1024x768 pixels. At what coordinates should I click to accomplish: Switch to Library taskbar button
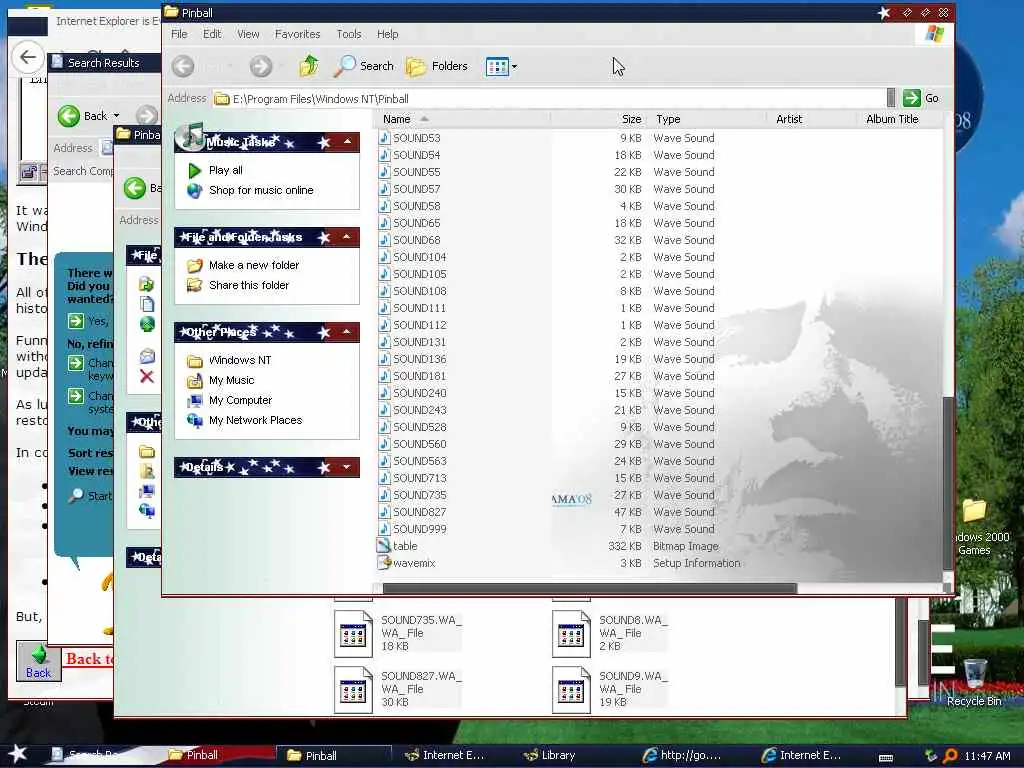pyautogui.click(x=550, y=755)
